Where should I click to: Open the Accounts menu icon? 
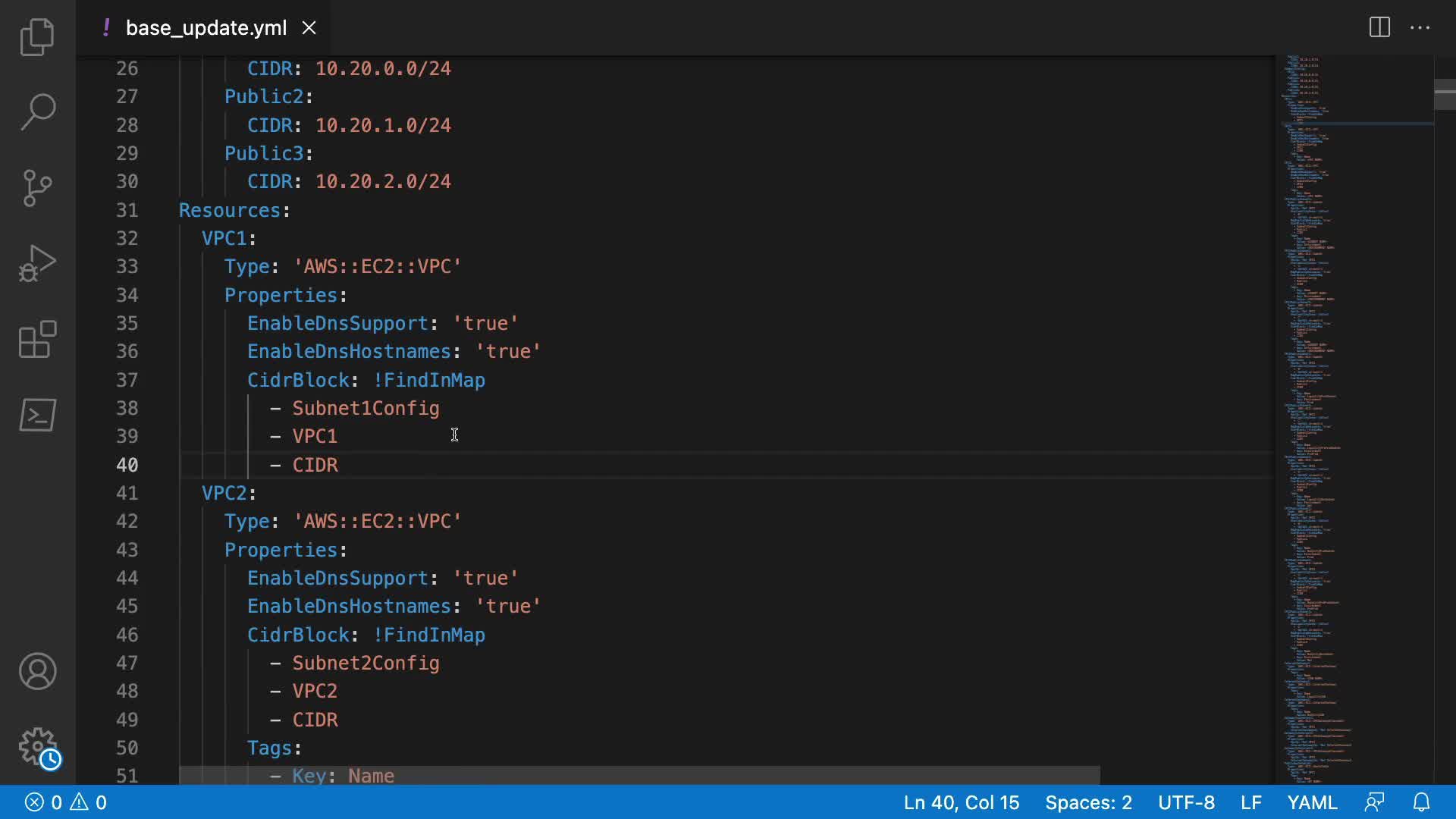(x=37, y=671)
